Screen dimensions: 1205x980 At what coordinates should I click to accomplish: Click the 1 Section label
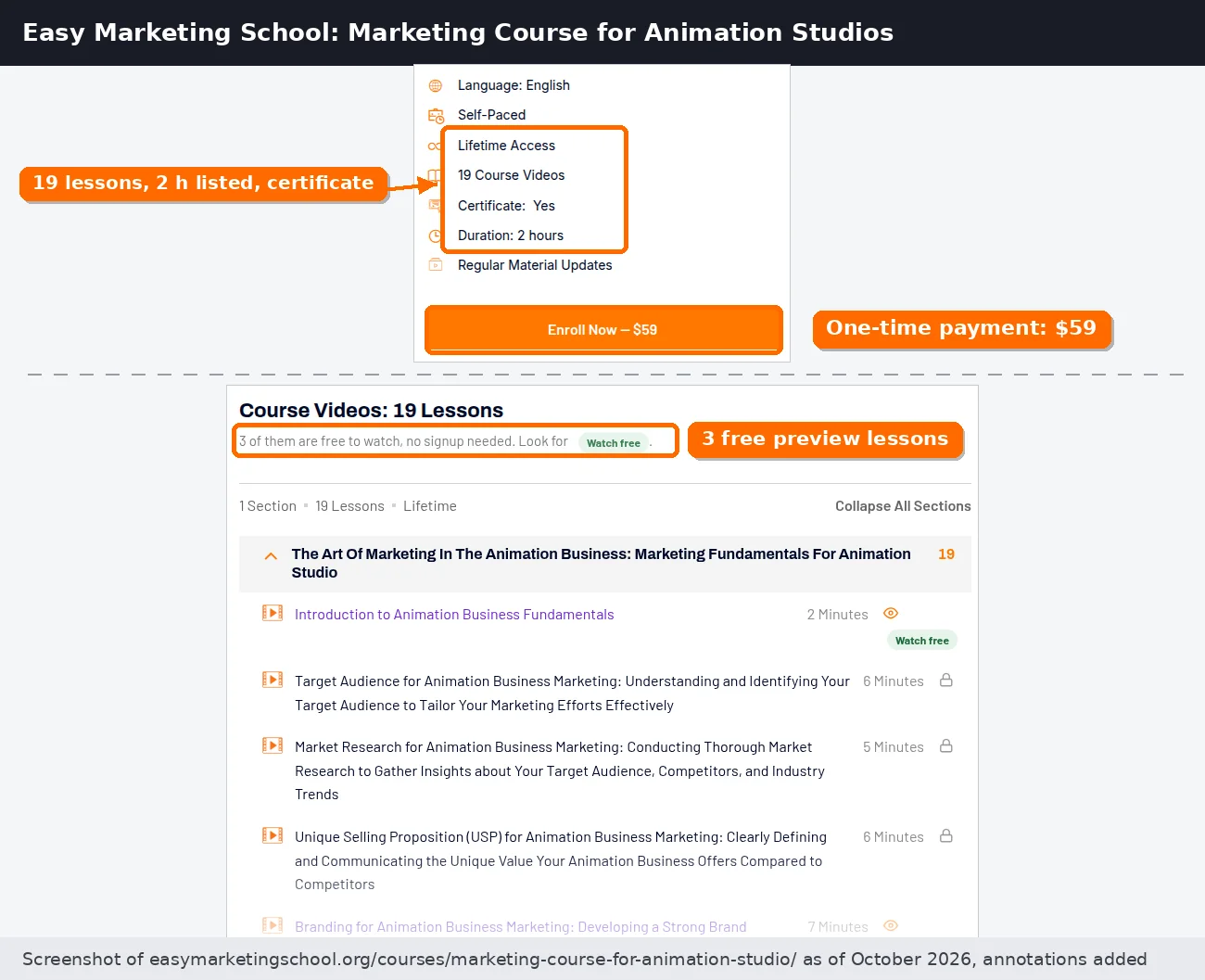click(268, 506)
